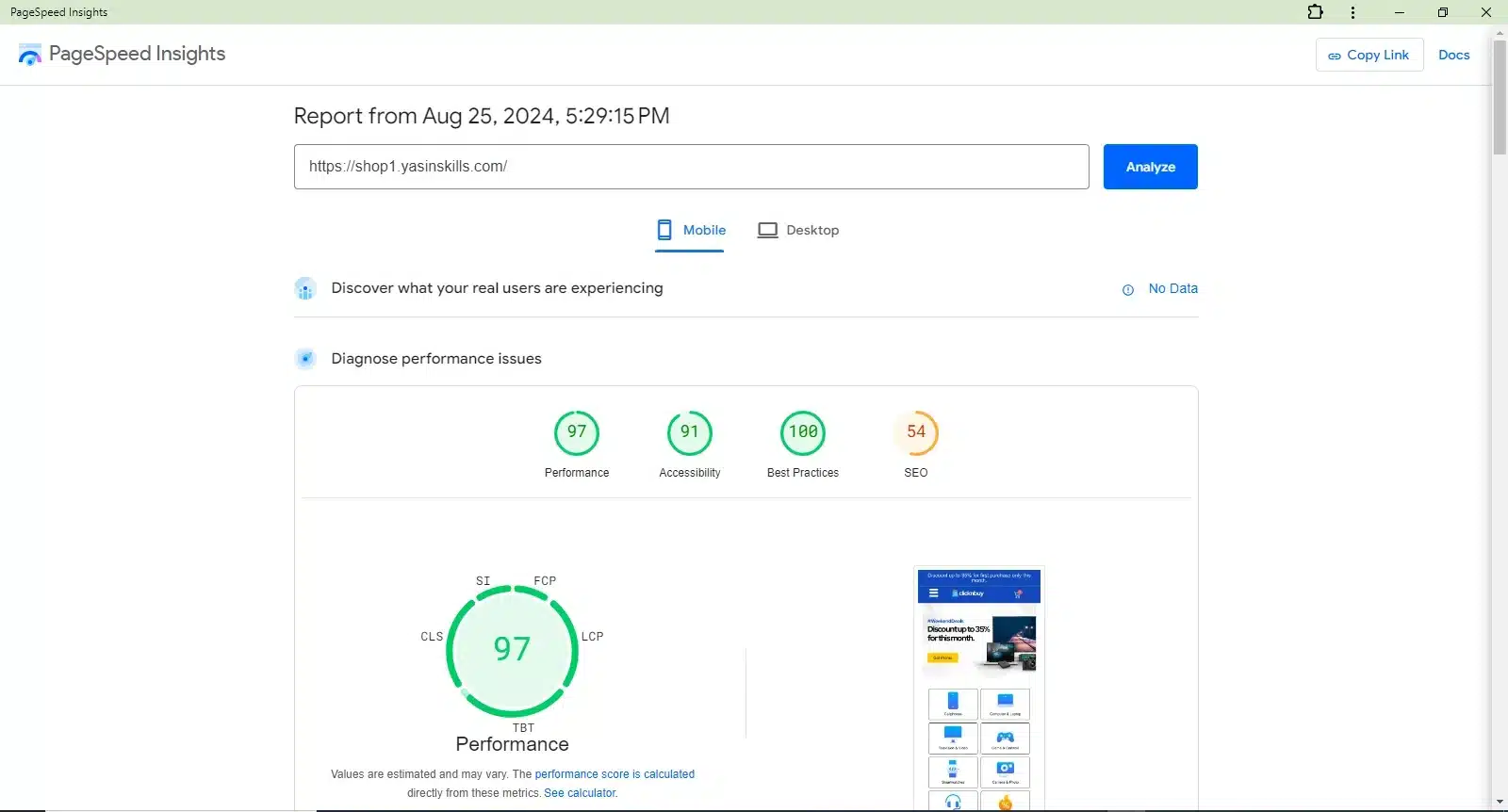The image size is (1508, 812).
Task: Select the Performance score gauge 97
Action: (x=577, y=432)
